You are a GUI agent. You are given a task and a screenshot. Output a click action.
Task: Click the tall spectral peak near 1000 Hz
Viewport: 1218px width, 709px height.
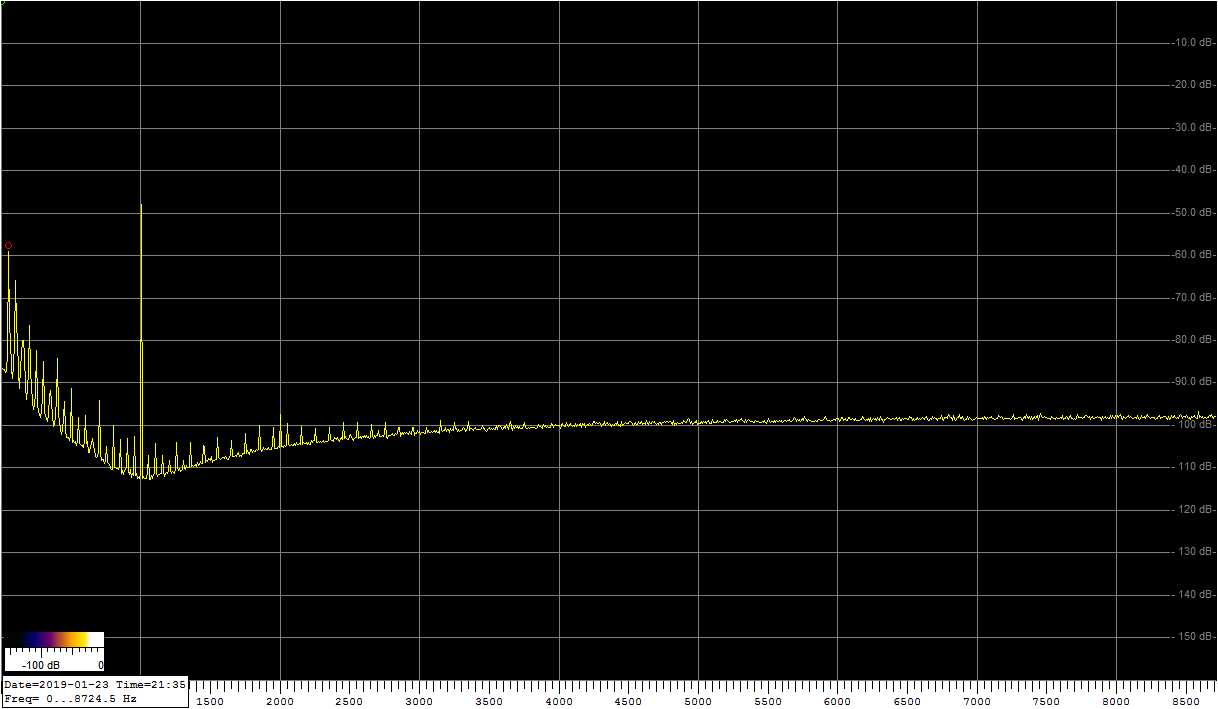[141, 340]
